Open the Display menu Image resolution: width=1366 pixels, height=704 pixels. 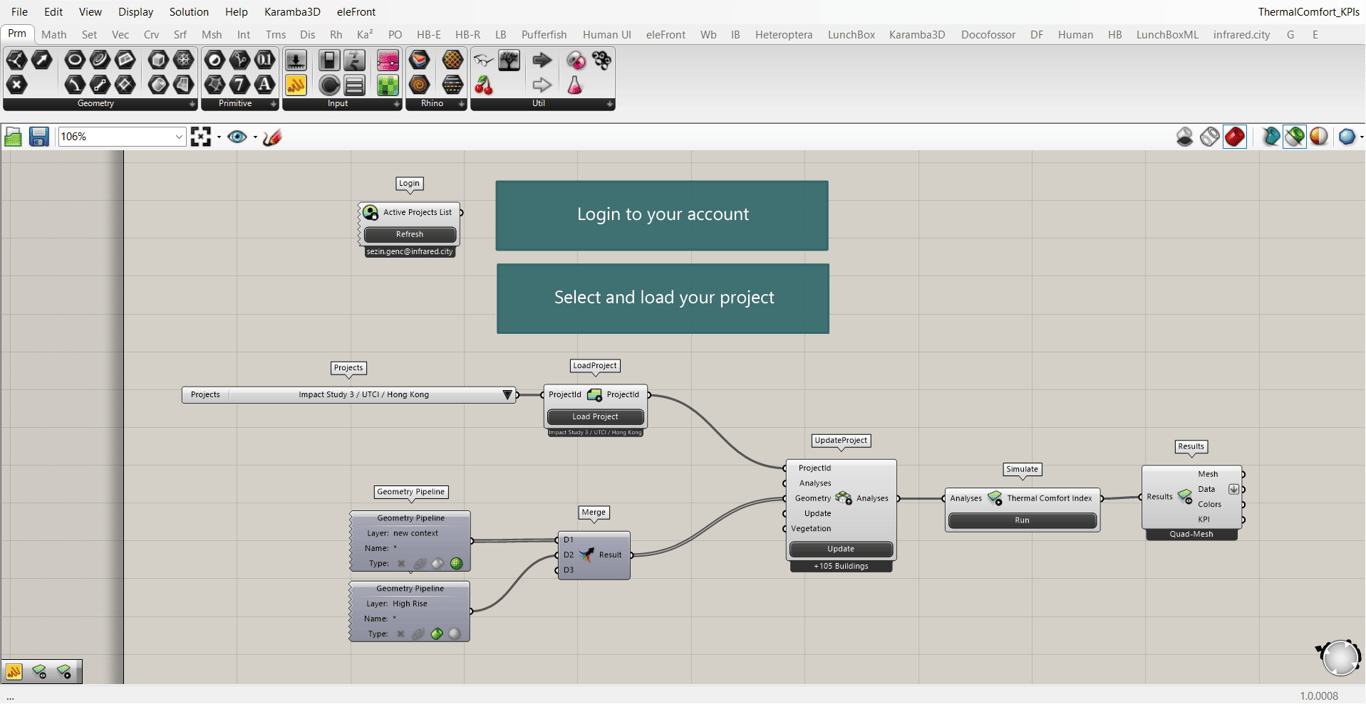135,12
